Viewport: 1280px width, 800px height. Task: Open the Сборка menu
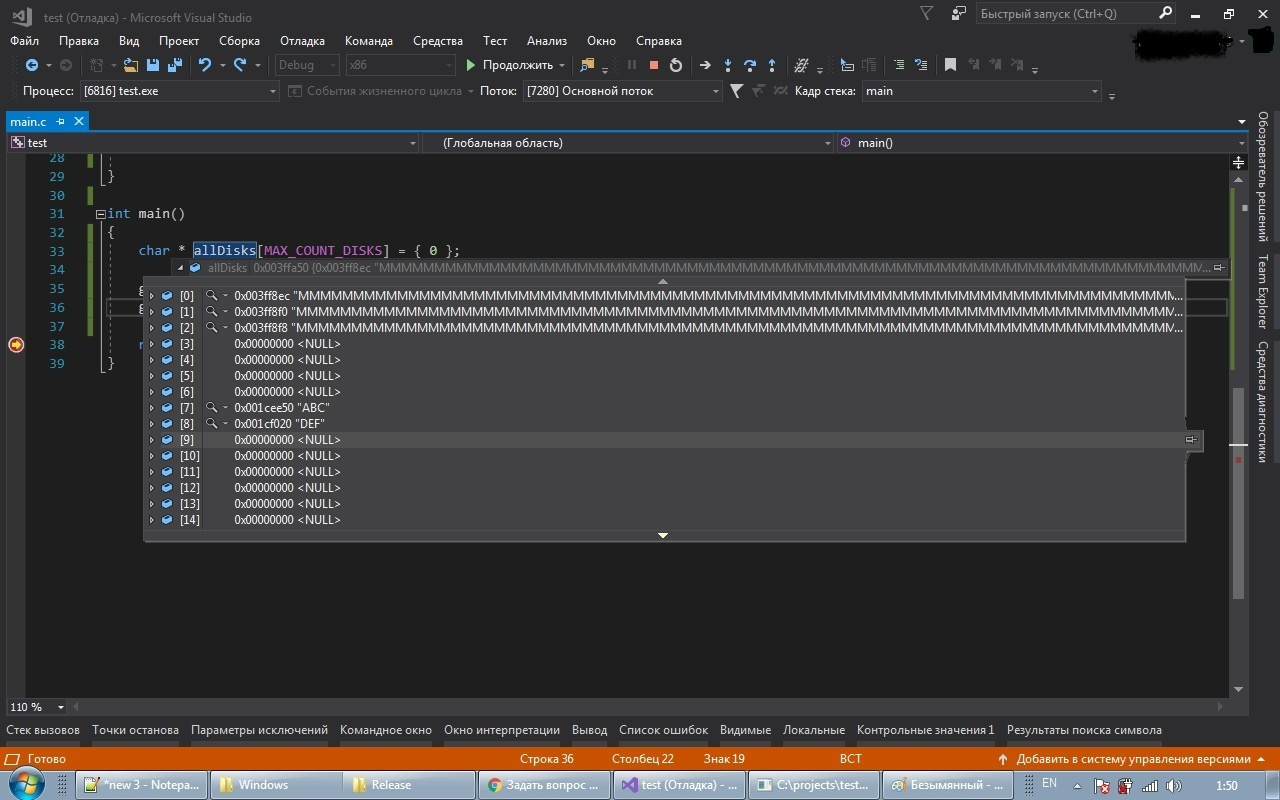[x=239, y=41]
